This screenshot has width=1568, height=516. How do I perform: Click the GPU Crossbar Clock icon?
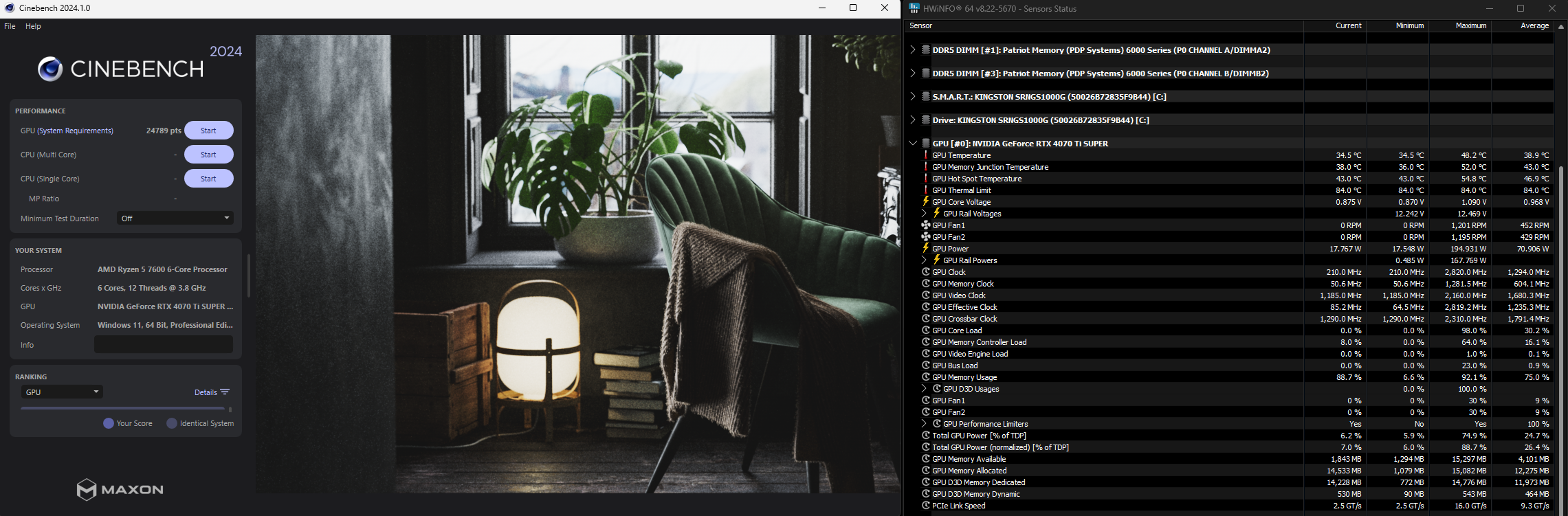coord(926,319)
